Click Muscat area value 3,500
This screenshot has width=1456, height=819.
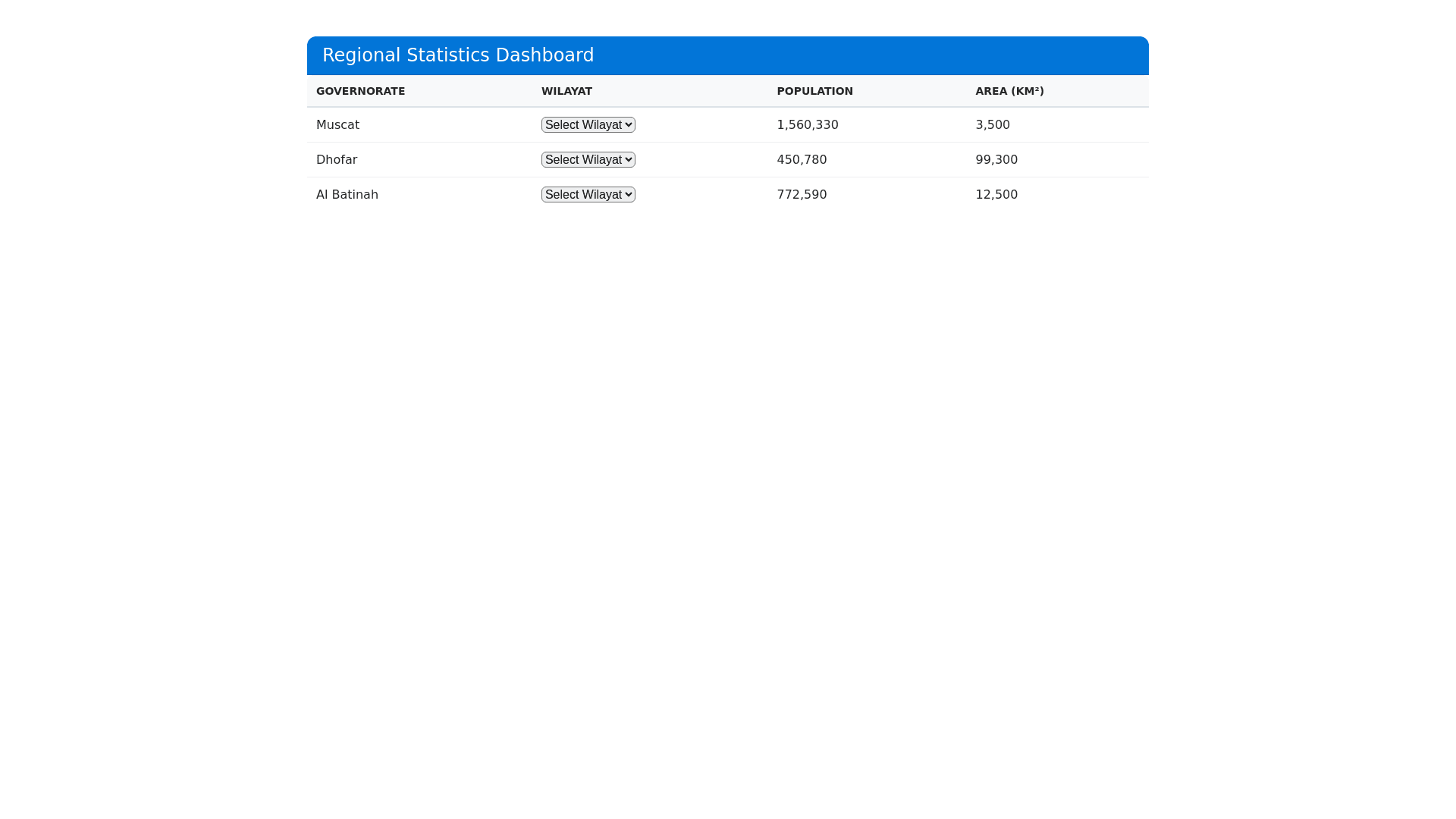click(x=993, y=124)
